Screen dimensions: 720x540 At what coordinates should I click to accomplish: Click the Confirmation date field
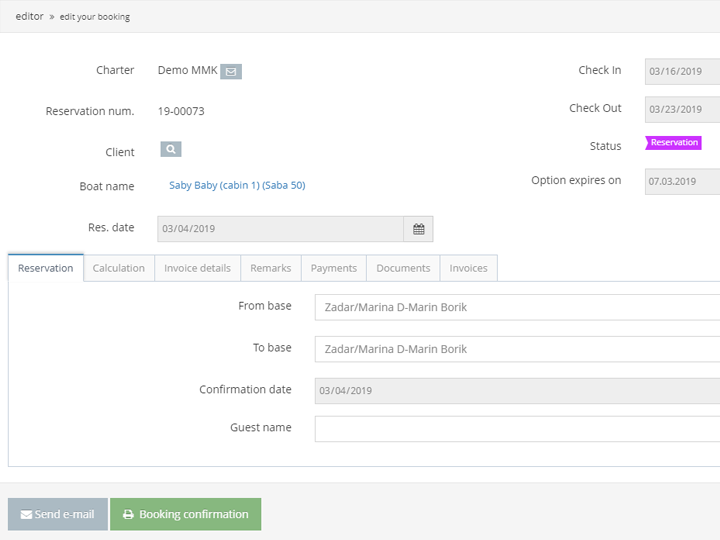click(x=516, y=391)
